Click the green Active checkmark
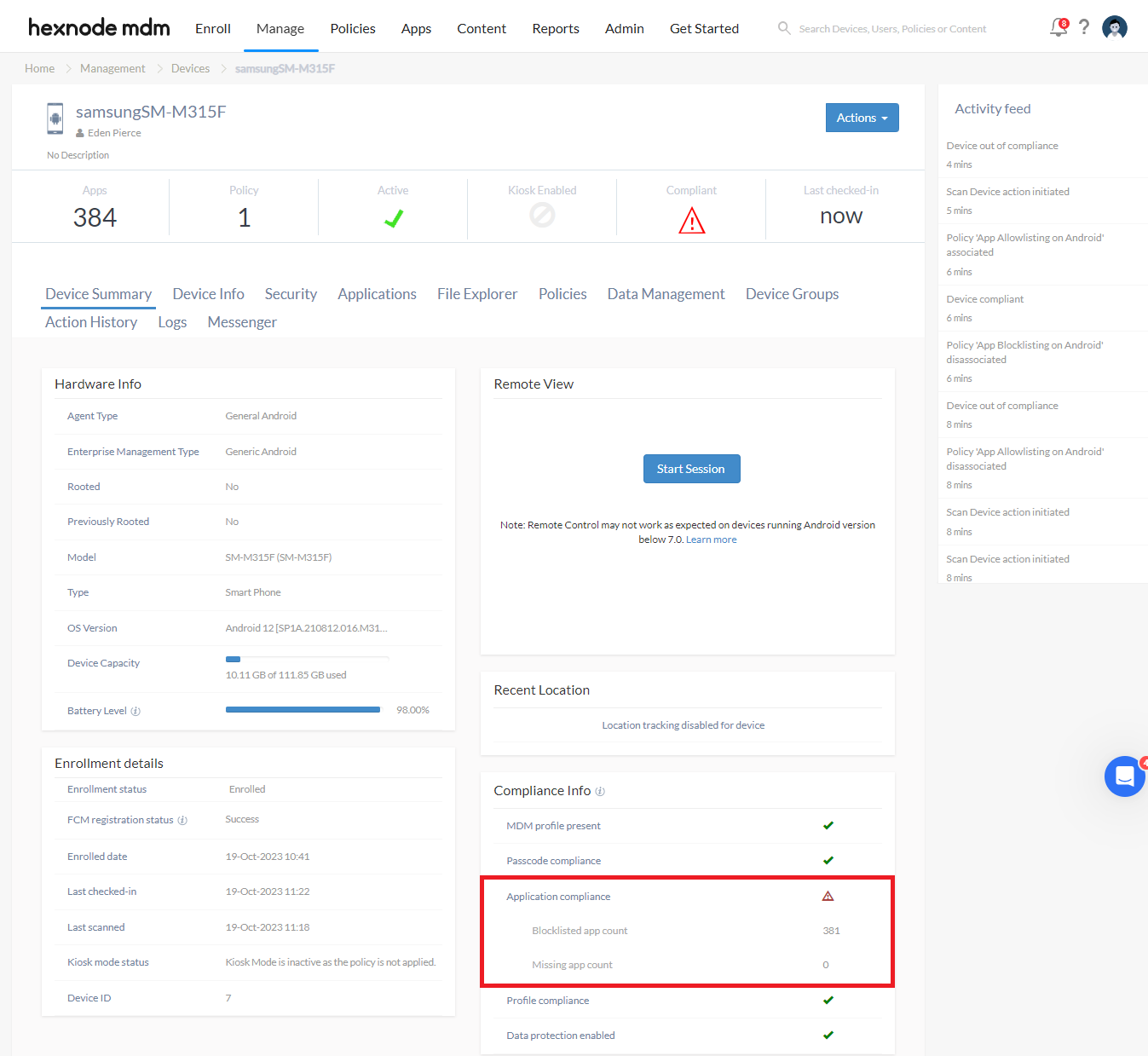The width and height of the screenshot is (1148, 1056). tap(393, 219)
